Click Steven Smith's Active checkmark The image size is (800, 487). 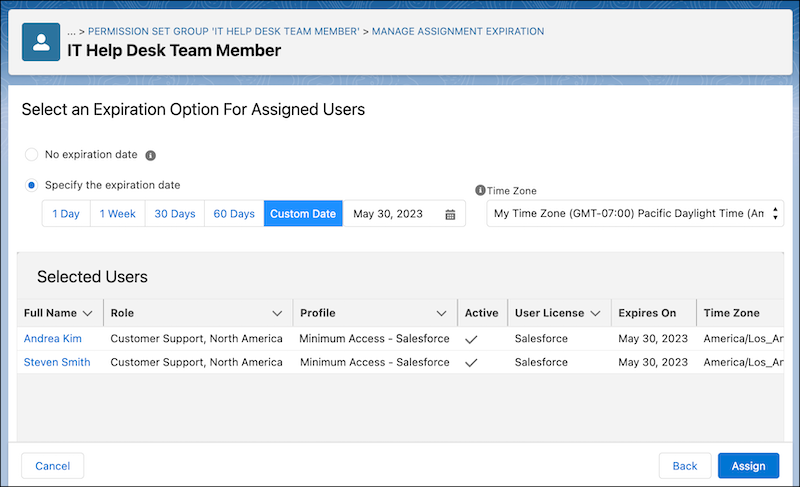[x=471, y=363]
